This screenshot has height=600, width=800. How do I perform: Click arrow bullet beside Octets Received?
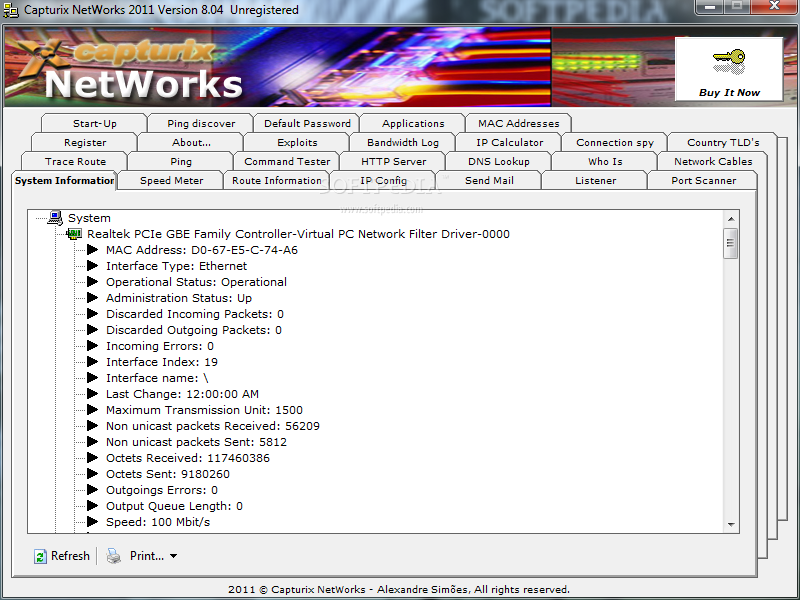[x=92, y=458]
